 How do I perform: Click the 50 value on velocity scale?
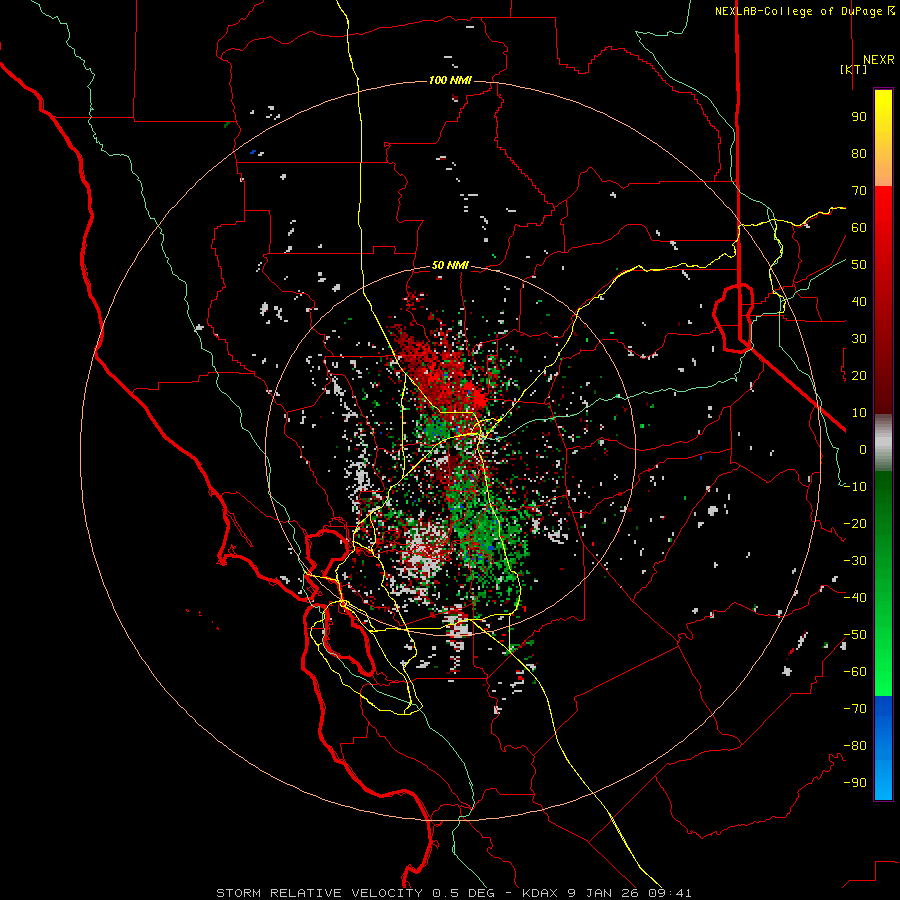point(859,265)
